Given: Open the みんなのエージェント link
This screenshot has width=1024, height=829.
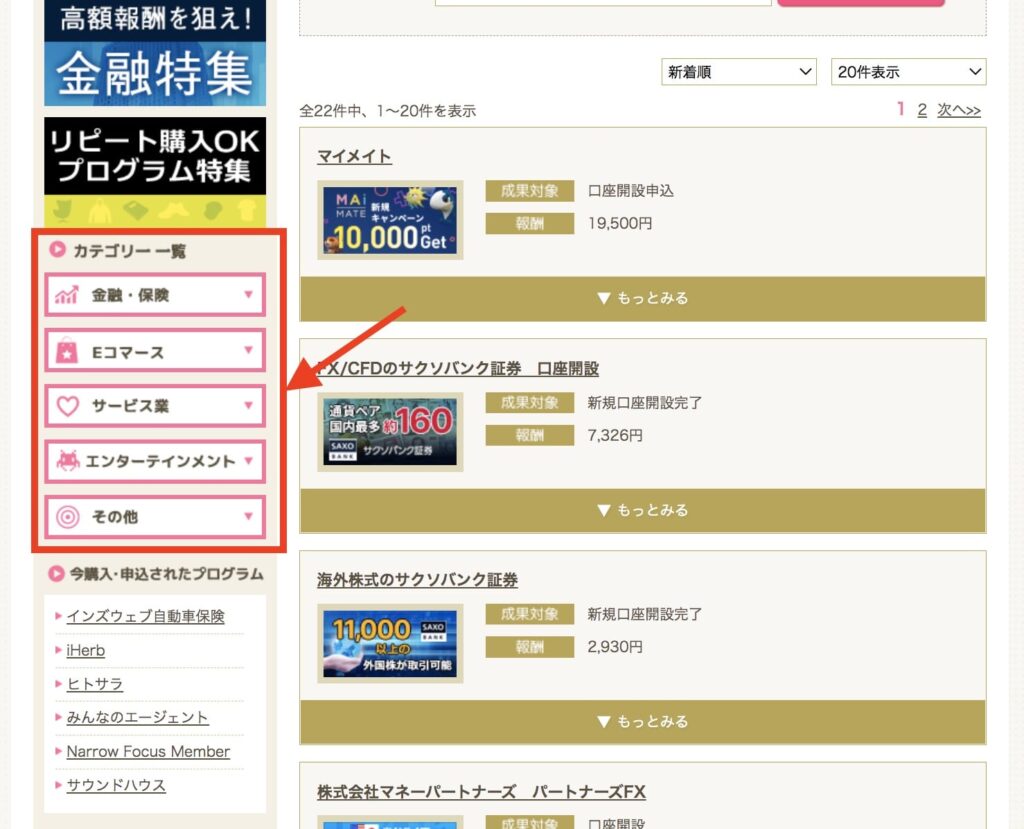Looking at the screenshot, I should [137, 717].
